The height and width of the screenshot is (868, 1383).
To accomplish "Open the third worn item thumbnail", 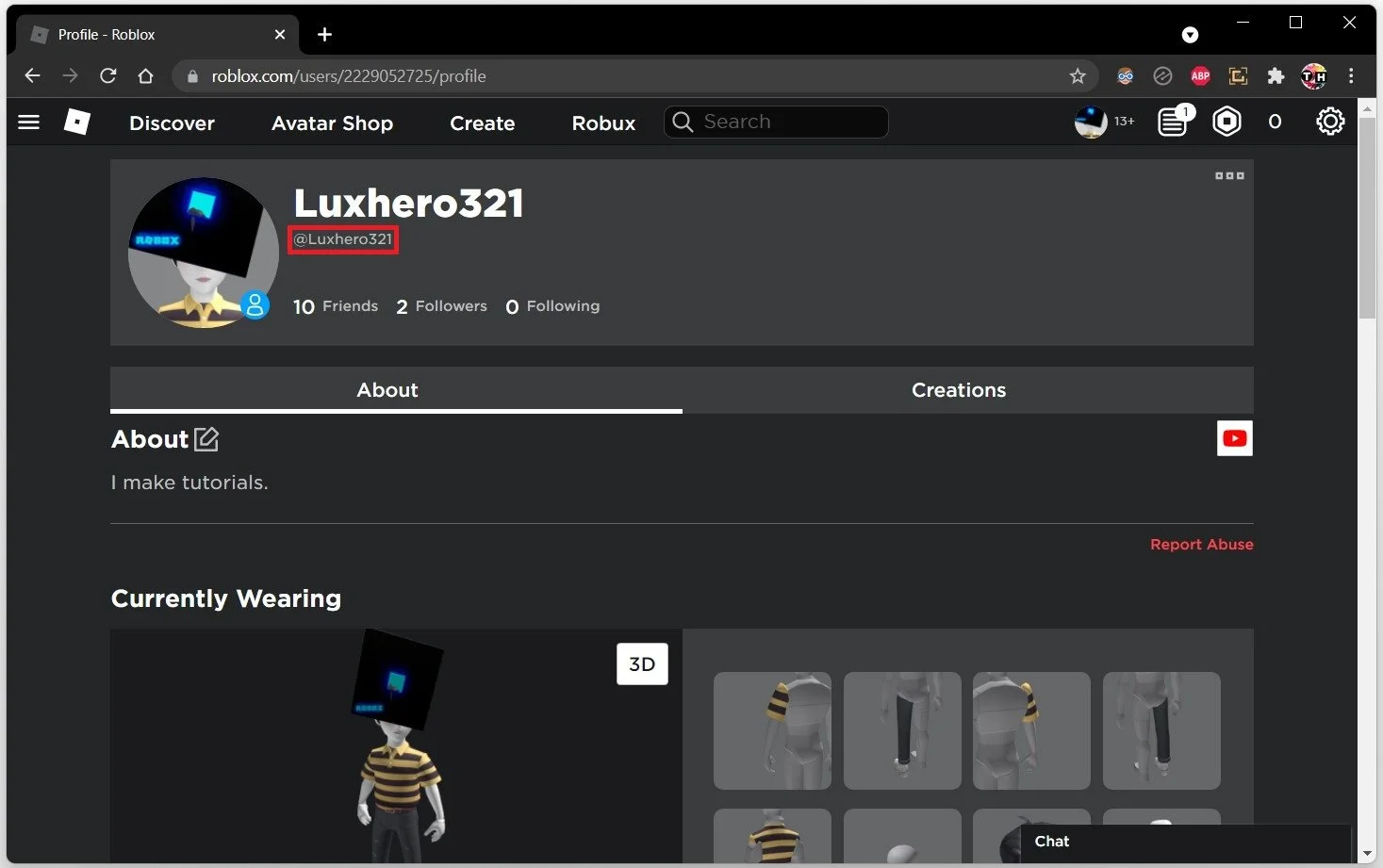I will tap(1031, 730).
